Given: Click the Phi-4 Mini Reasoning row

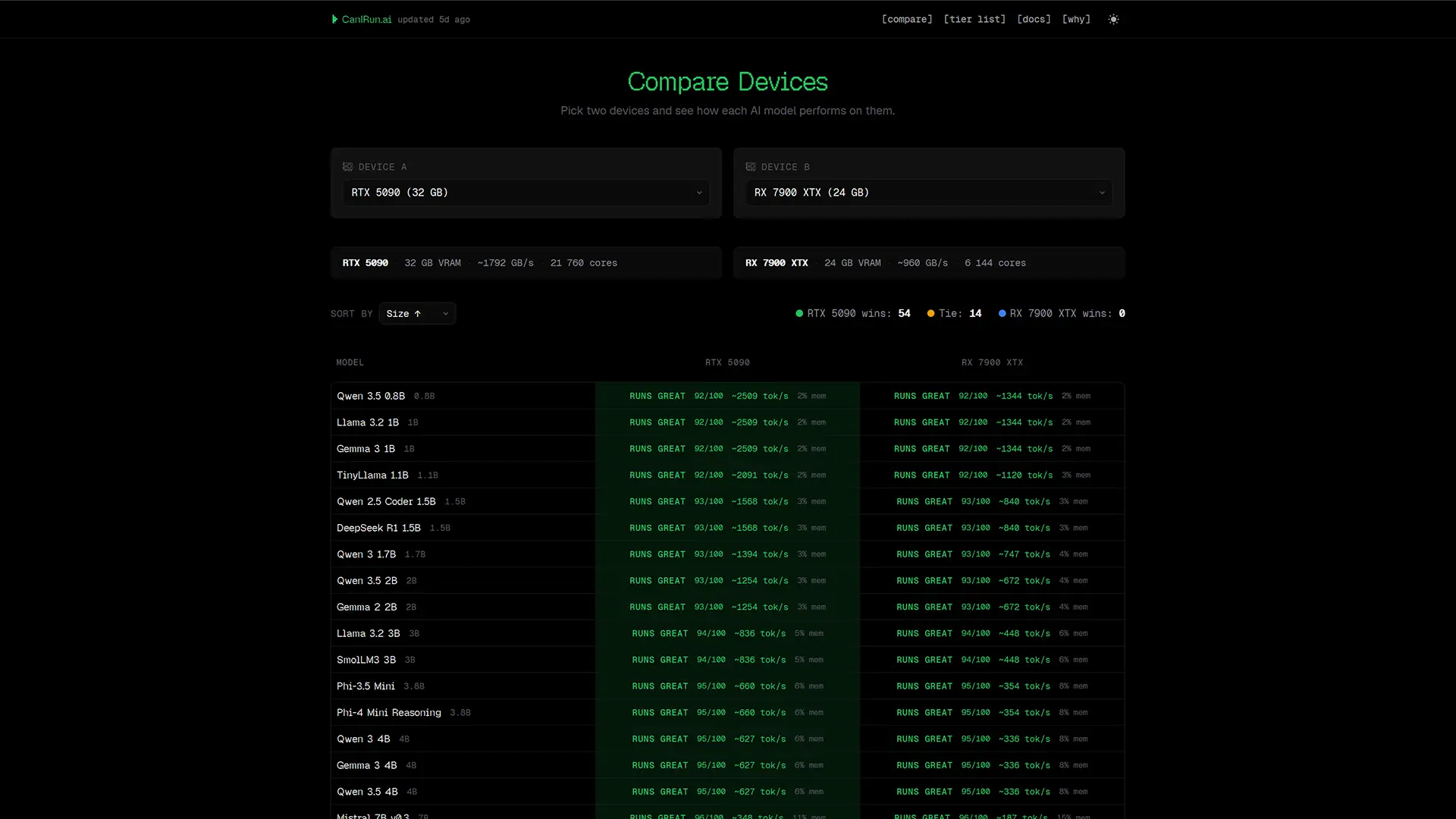Looking at the screenshot, I should [x=388, y=713].
